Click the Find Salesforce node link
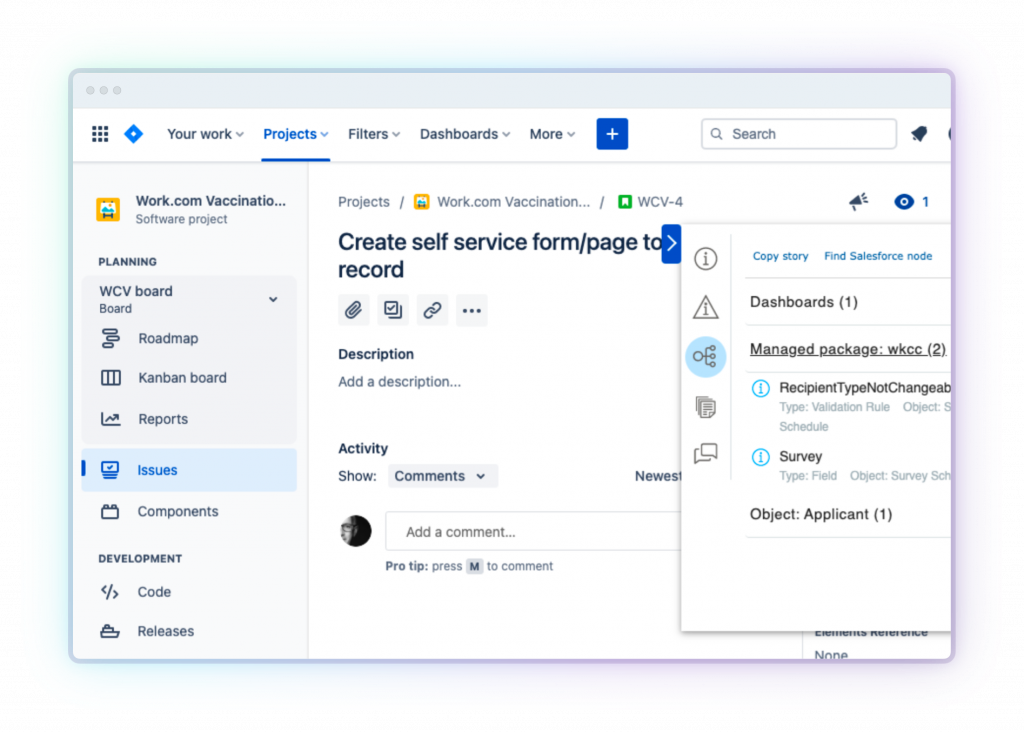 pos(878,256)
